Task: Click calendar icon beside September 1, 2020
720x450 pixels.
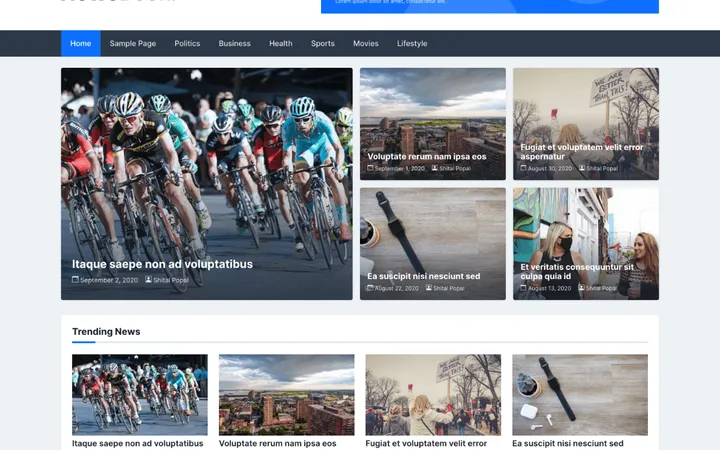Action: click(x=370, y=168)
